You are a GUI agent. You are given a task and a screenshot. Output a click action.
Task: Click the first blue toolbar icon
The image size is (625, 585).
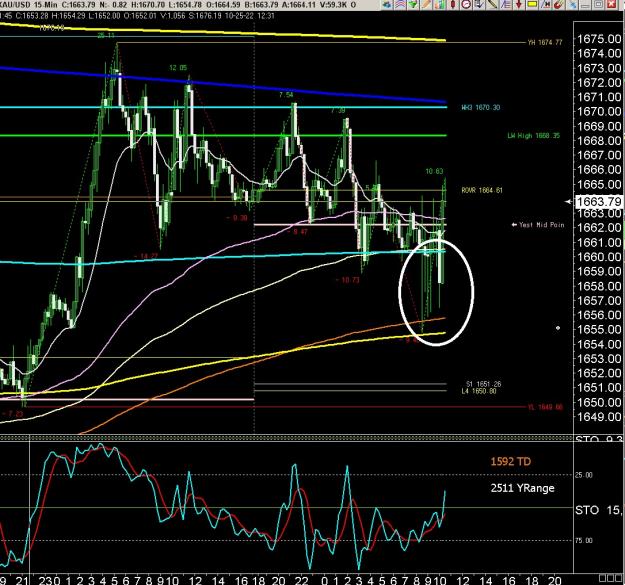click(x=387, y=4)
